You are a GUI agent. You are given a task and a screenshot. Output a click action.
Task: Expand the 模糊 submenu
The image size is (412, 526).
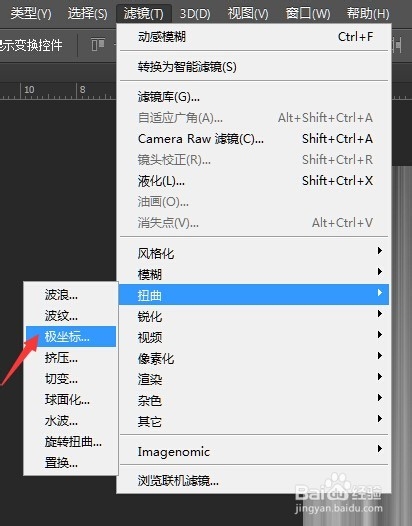click(254, 274)
